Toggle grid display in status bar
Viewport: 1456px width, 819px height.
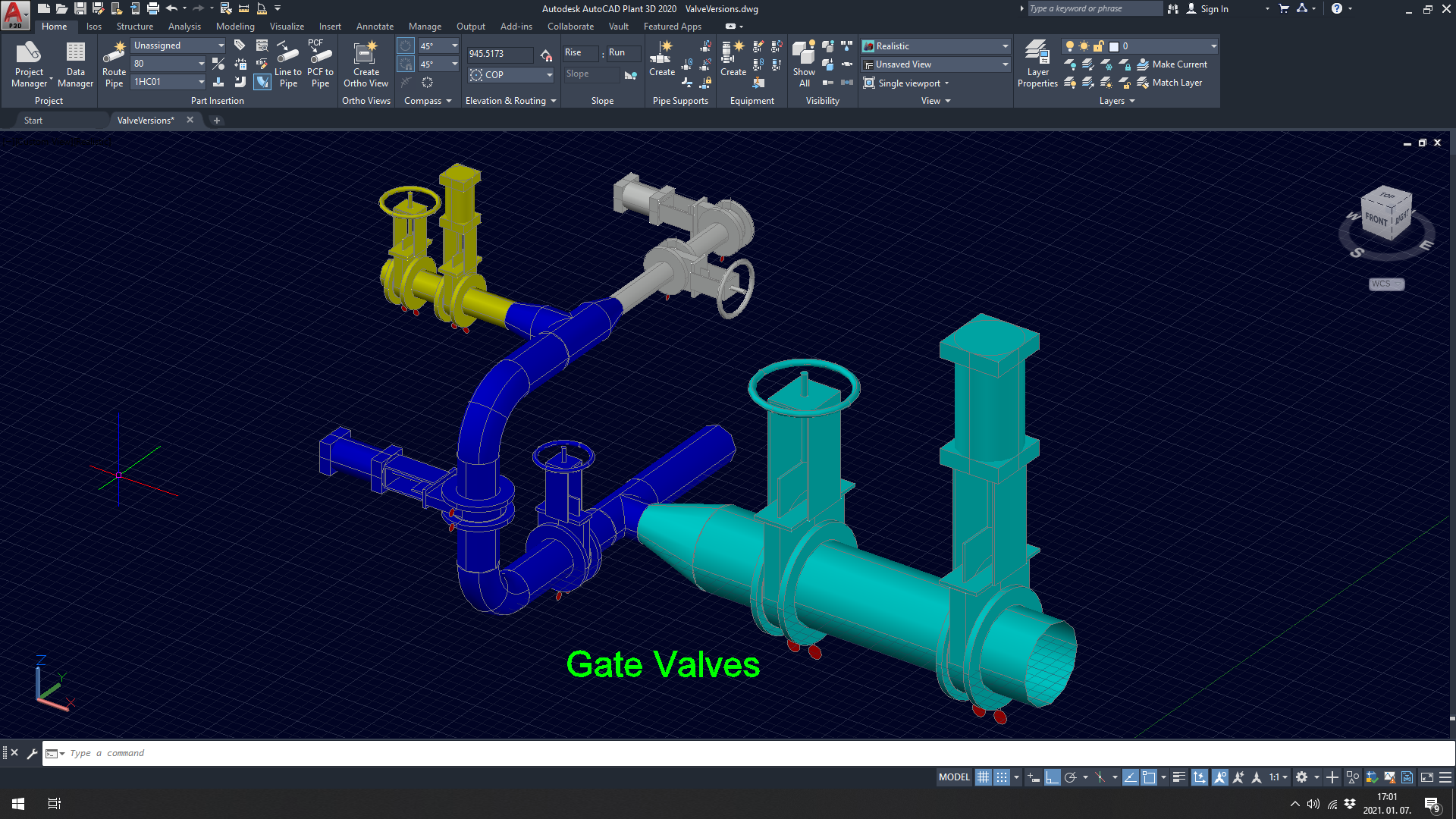pos(983,777)
